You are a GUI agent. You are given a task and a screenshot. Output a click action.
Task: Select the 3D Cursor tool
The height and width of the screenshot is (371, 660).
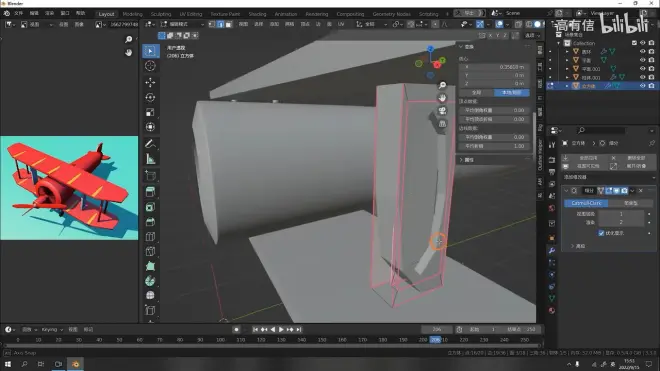pyautogui.click(x=150, y=66)
